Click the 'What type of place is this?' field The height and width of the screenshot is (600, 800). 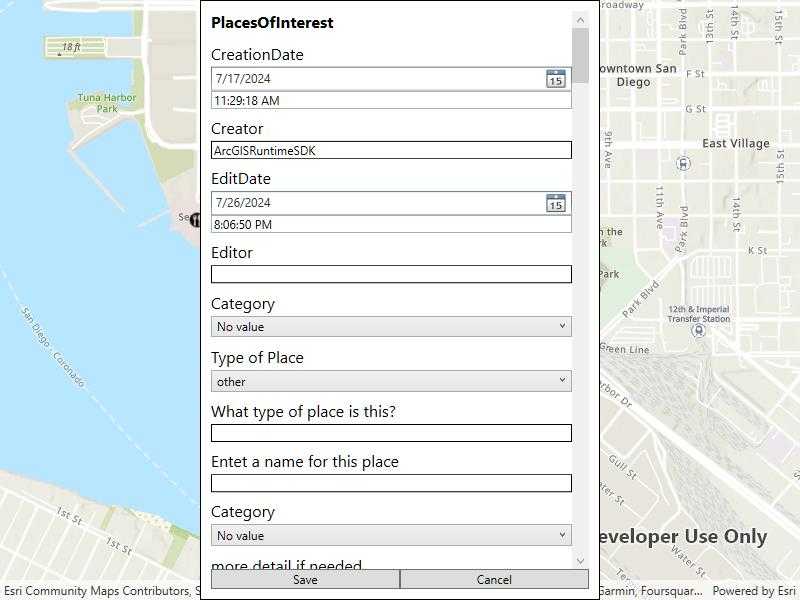pos(390,433)
